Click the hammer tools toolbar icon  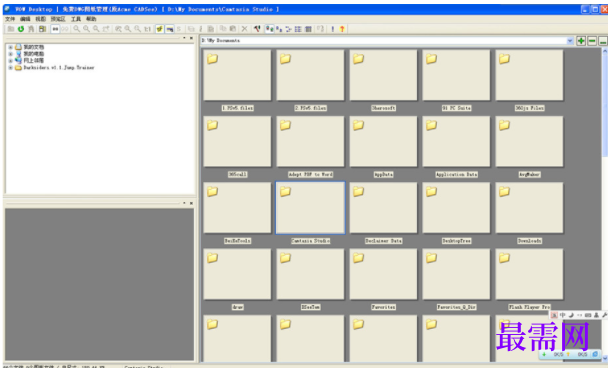(257, 29)
